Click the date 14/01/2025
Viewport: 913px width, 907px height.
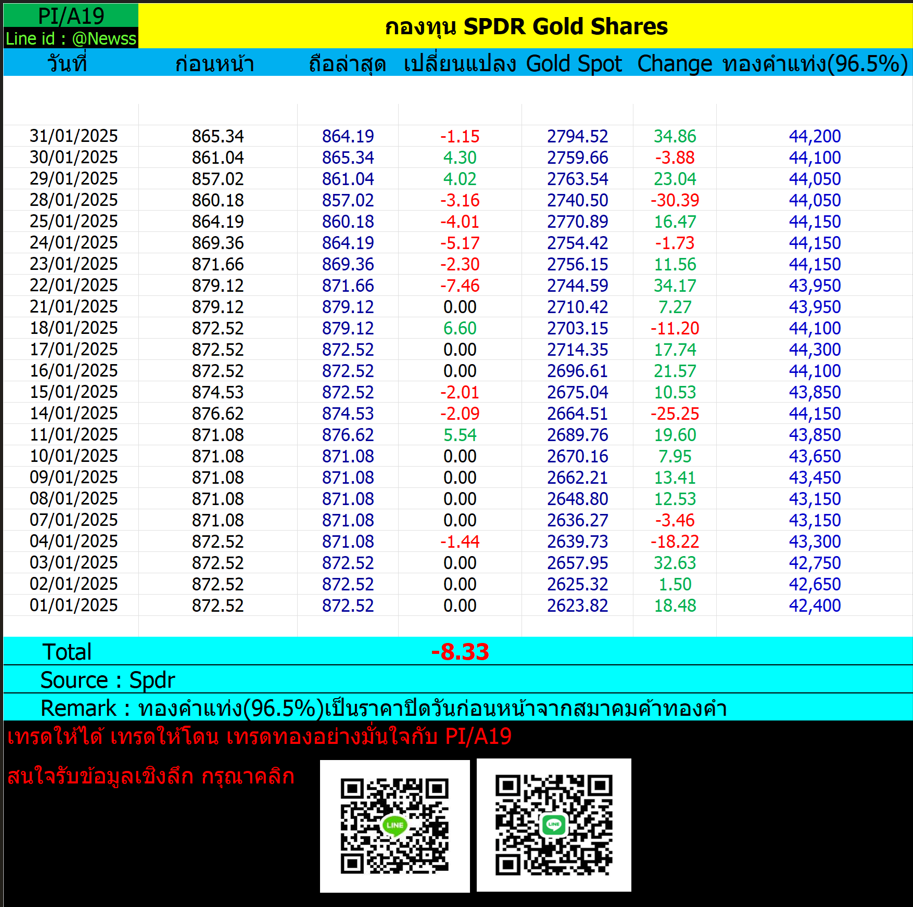[x=74, y=413]
